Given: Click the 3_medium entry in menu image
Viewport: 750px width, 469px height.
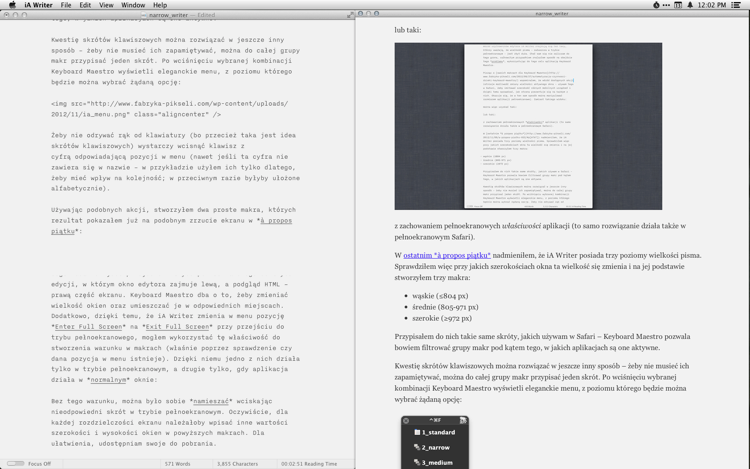Looking at the screenshot, I should [437, 462].
